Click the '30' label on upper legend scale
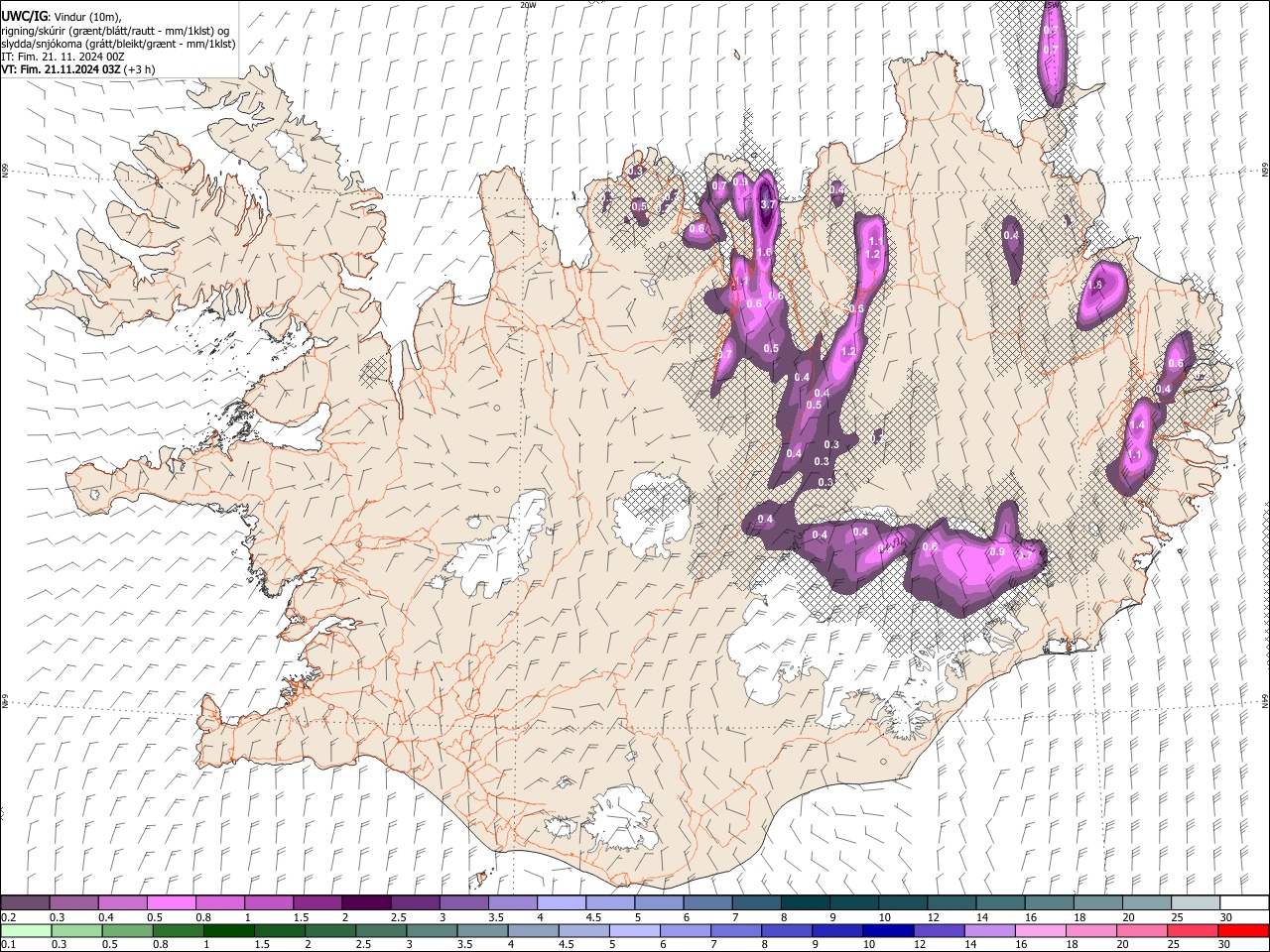Image resolution: width=1270 pixels, height=952 pixels. click(x=1226, y=917)
